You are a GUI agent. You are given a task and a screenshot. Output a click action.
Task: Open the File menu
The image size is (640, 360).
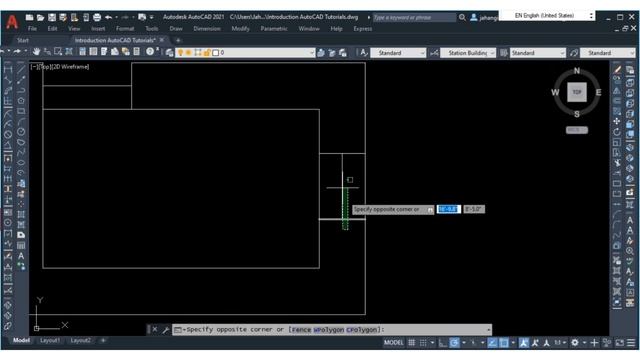point(32,29)
